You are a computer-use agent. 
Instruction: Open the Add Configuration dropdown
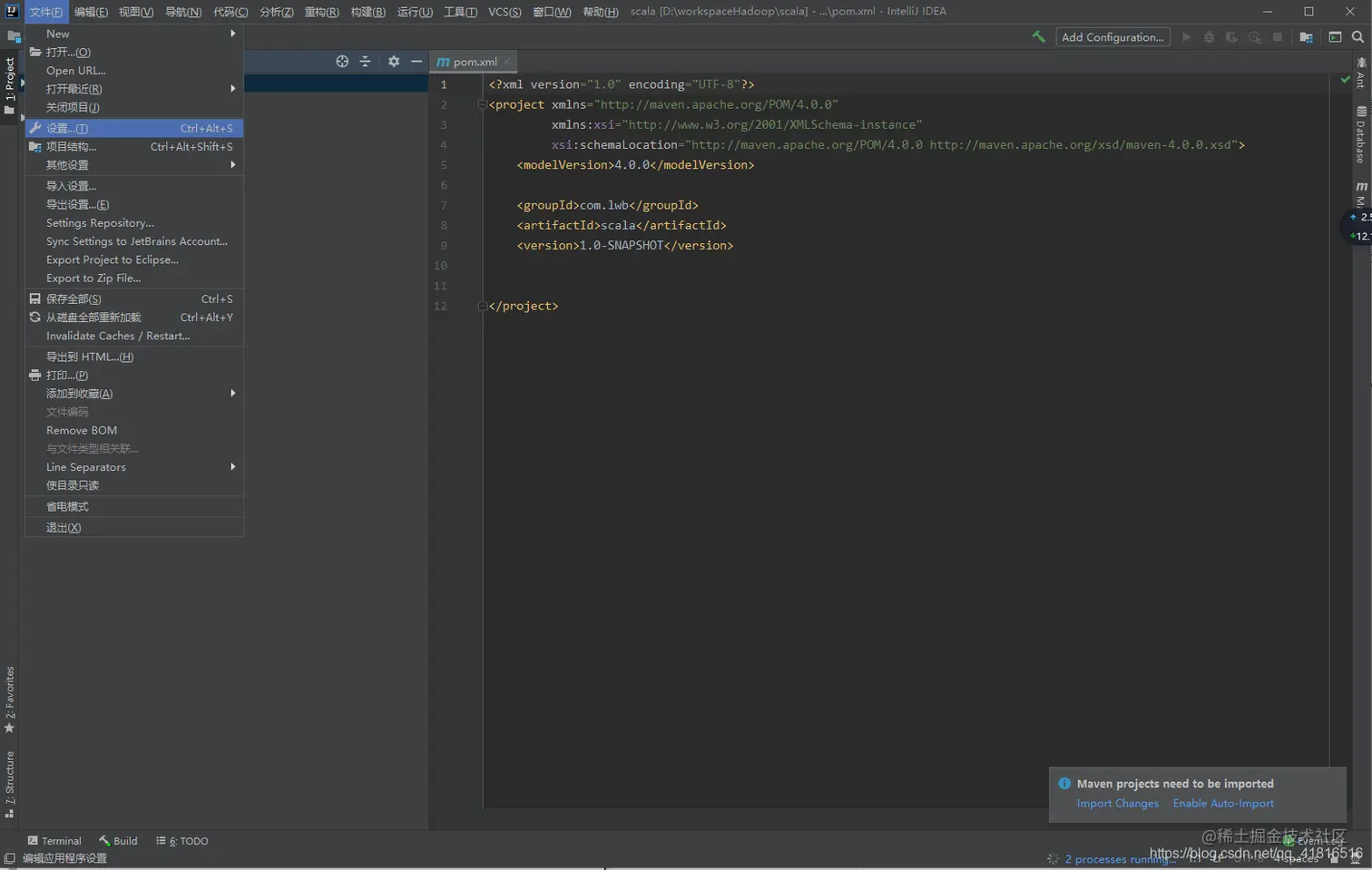coord(1112,37)
